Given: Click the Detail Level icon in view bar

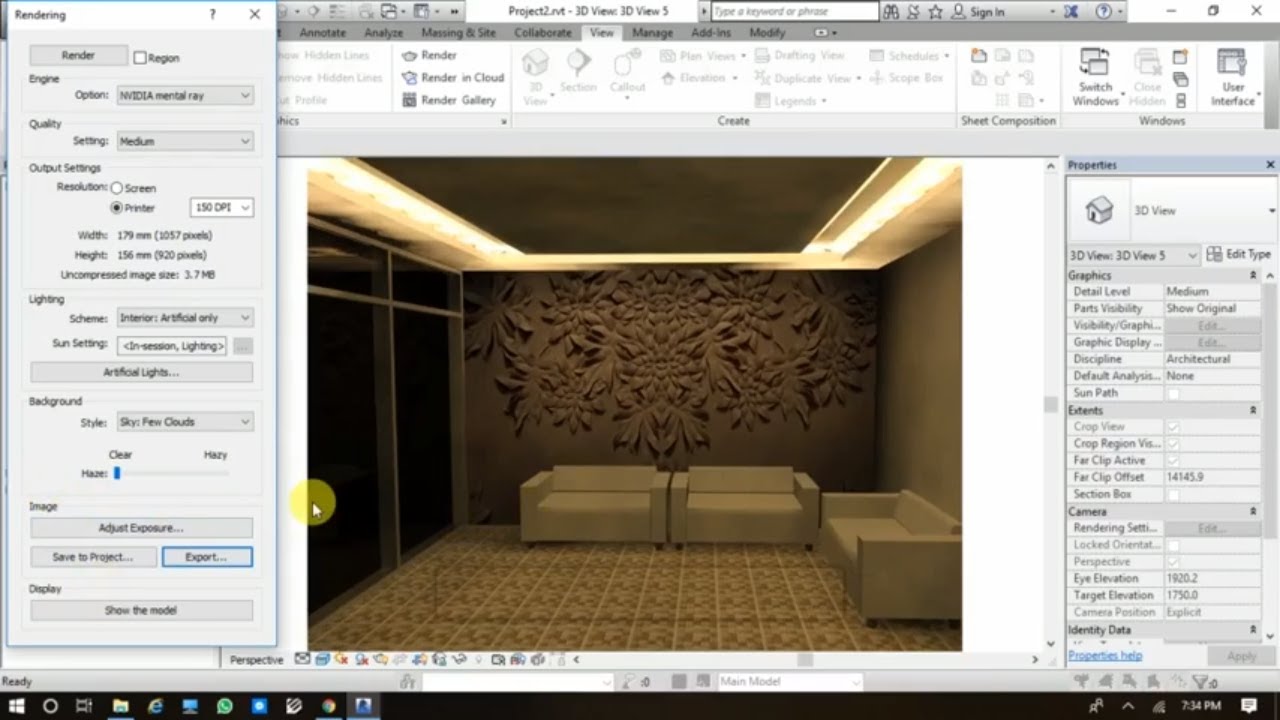Looking at the screenshot, I should (302, 659).
